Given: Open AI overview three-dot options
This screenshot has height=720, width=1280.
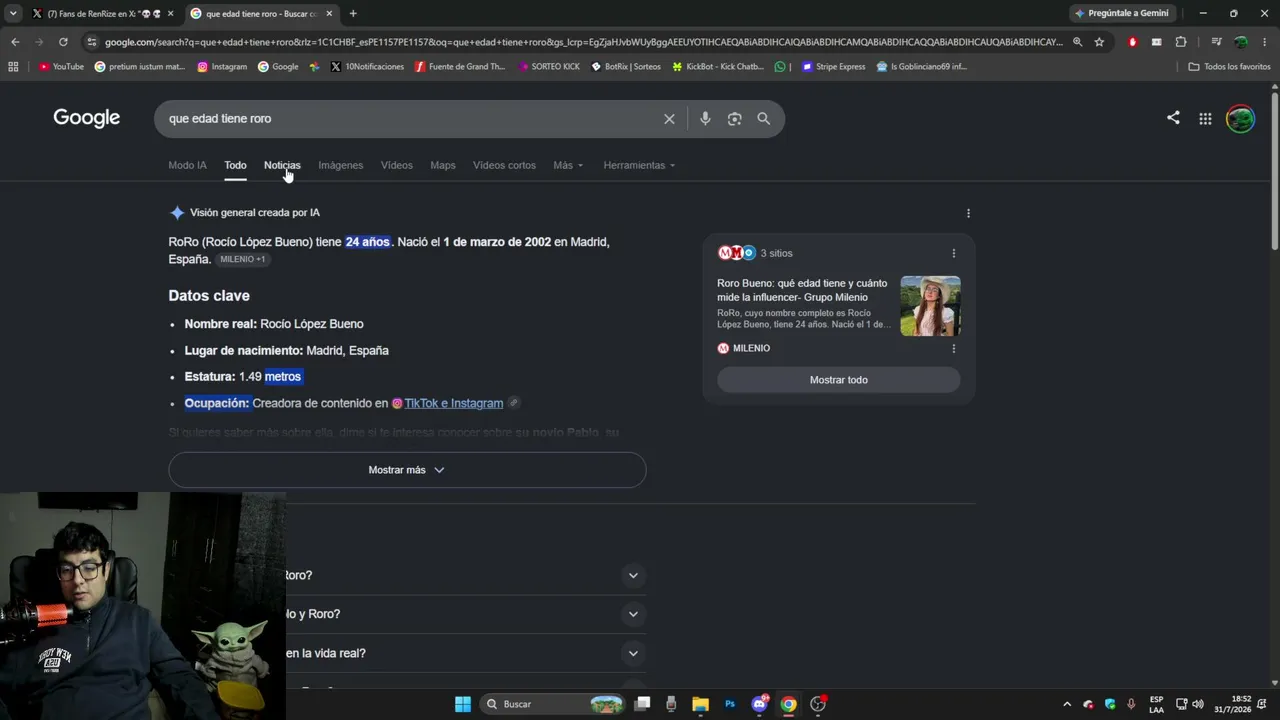Looking at the screenshot, I should pyautogui.click(x=968, y=213).
